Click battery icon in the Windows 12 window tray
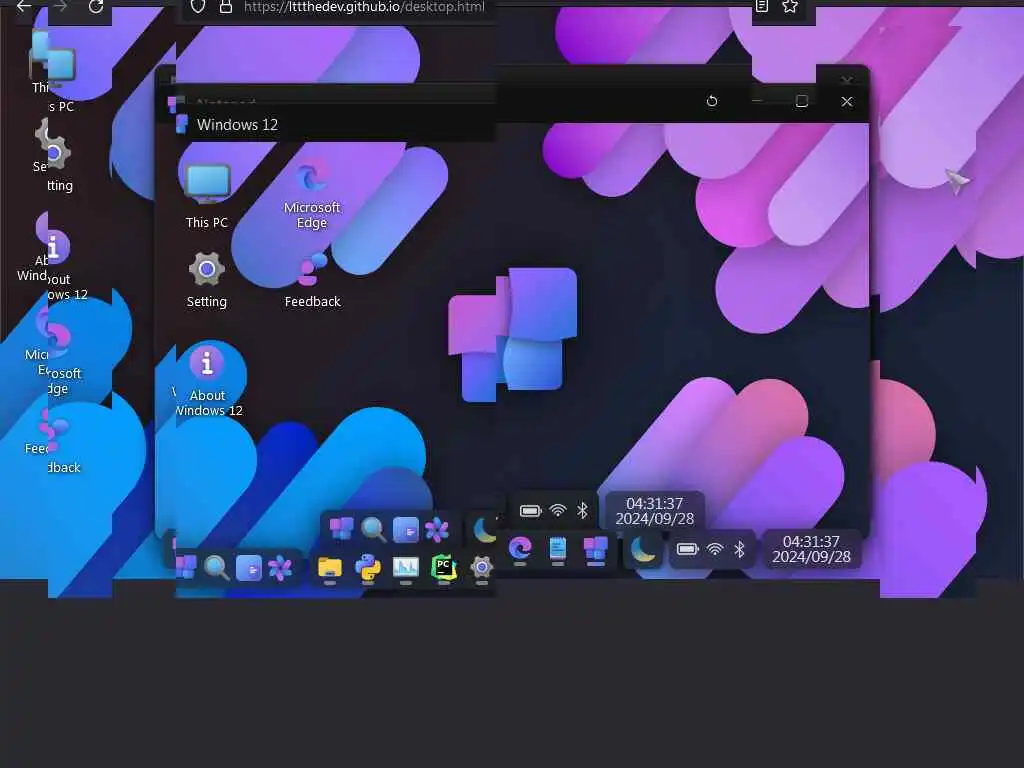The image size is (1024, 768). 530,511
